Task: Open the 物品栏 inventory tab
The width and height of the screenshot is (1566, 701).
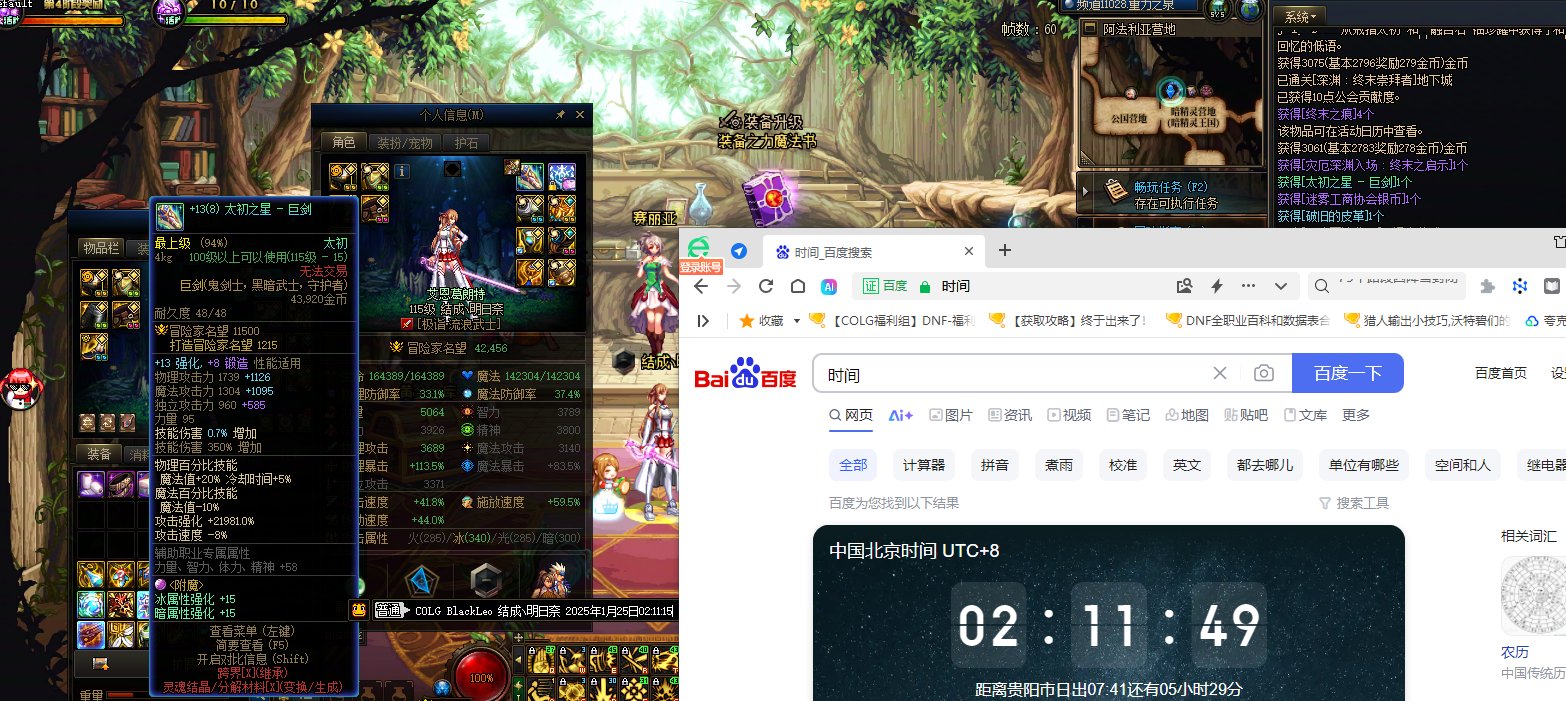Action: pos(102,247)
